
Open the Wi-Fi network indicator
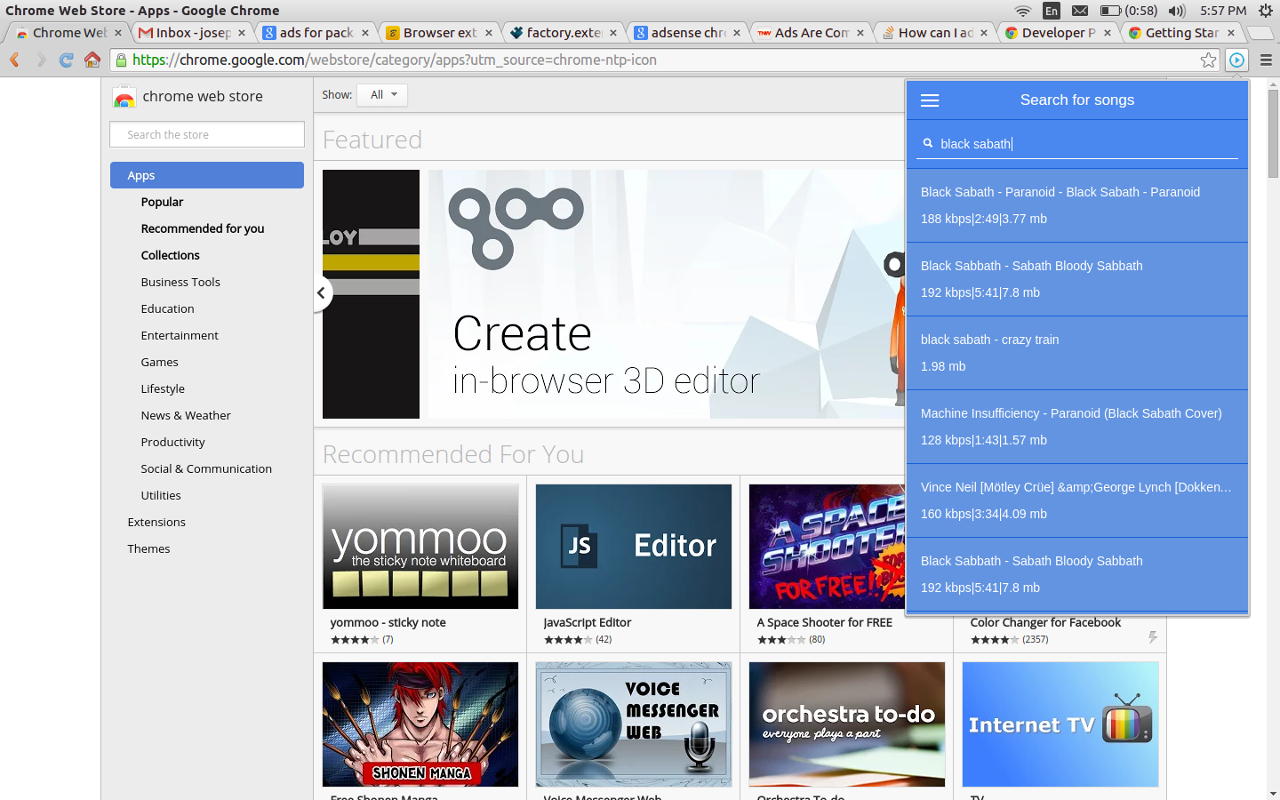[1022, 11]
